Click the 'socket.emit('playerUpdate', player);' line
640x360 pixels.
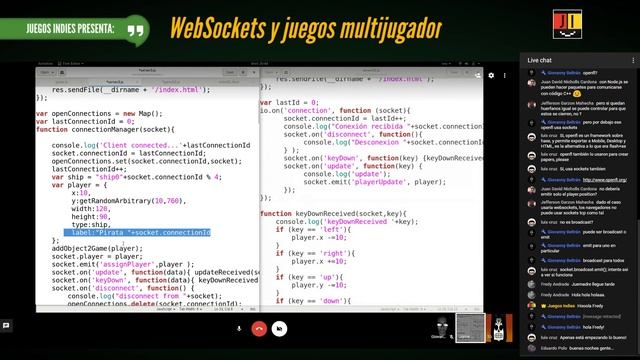pyautogui.click(x=375, y=182)
